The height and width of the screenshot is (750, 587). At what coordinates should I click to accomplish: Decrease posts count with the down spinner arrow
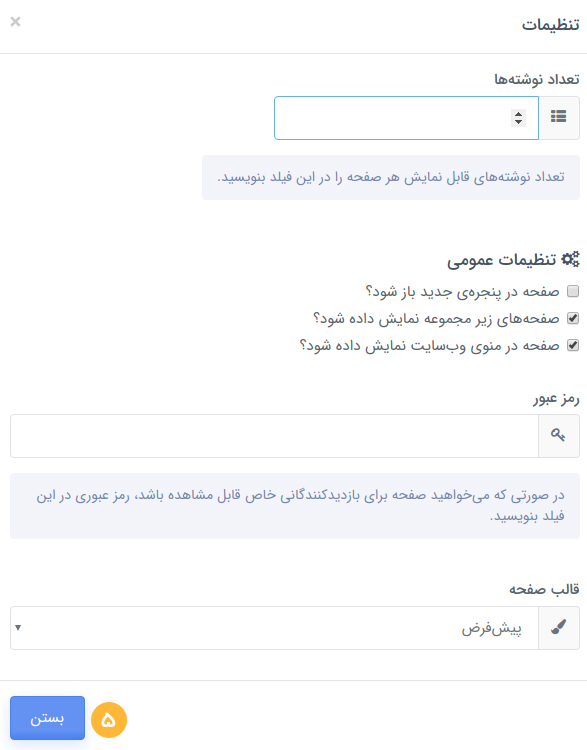pos(518,122)
